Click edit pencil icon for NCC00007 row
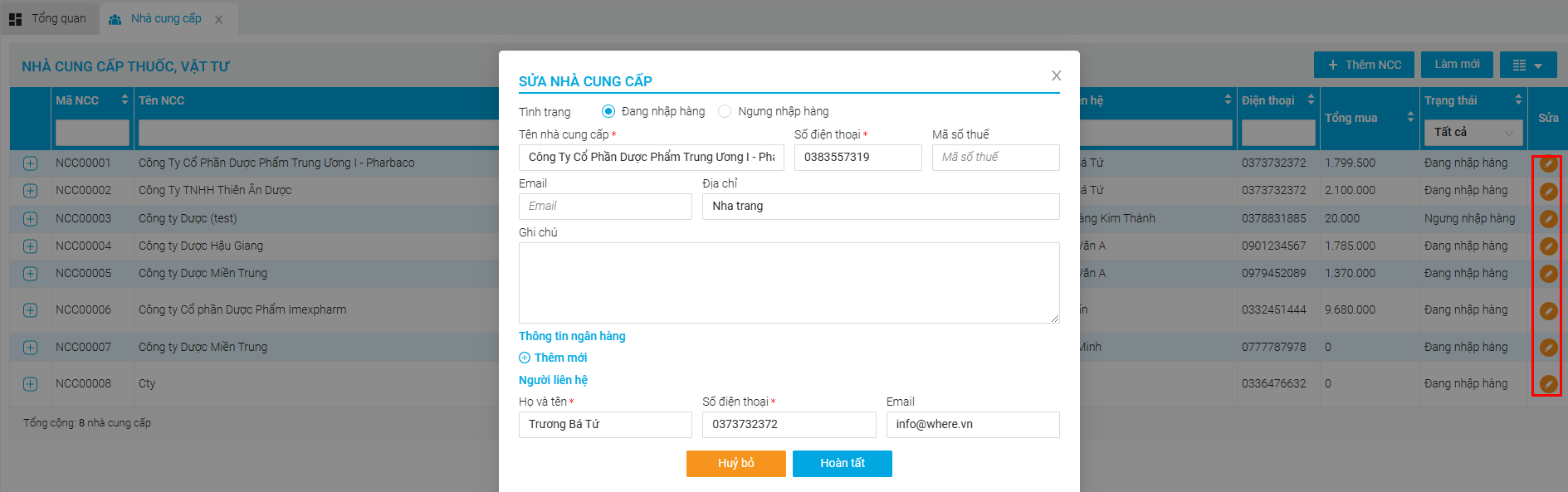 coord(1548,348)
